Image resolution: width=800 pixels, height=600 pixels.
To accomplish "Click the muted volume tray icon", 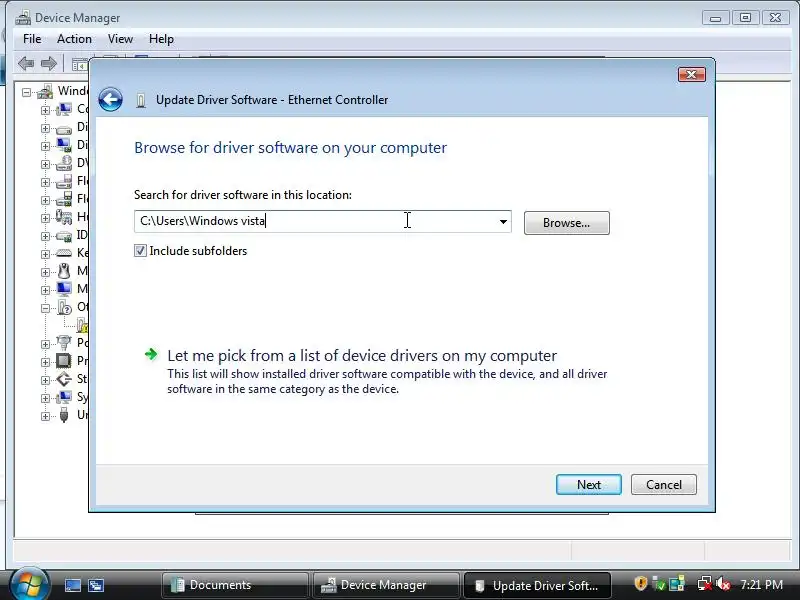I will click(723, 583).
